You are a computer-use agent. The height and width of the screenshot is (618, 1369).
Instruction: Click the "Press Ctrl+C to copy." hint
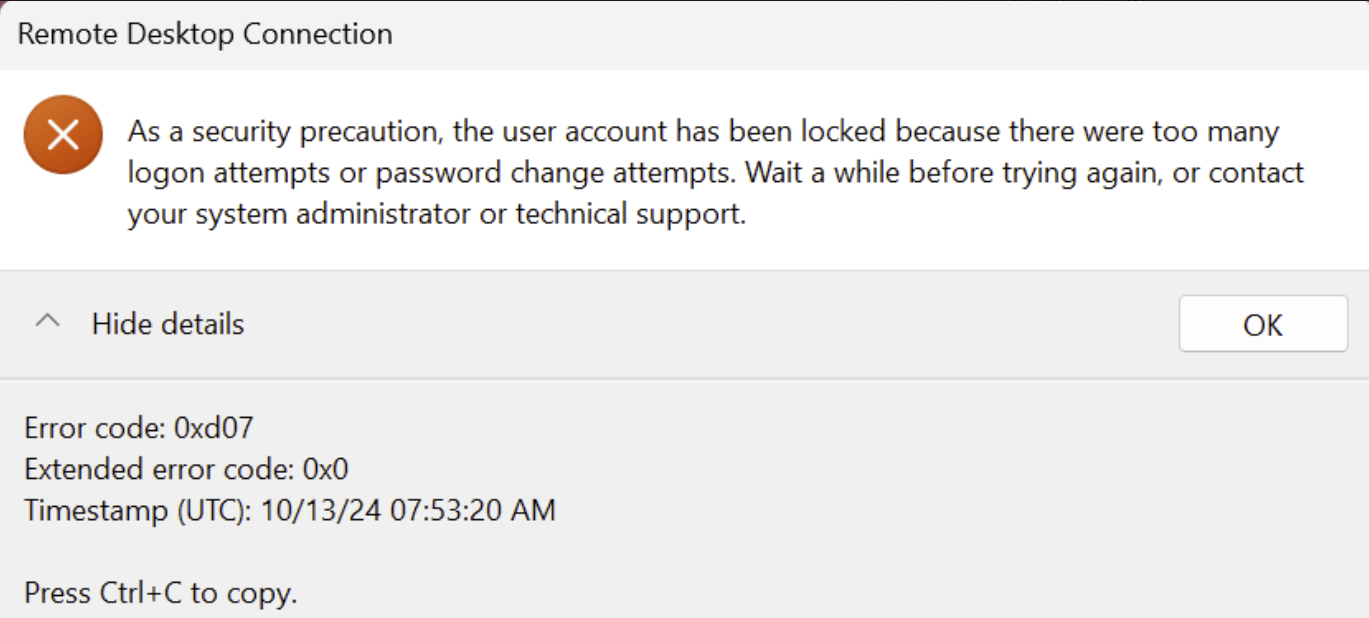[x=160, y=593]
